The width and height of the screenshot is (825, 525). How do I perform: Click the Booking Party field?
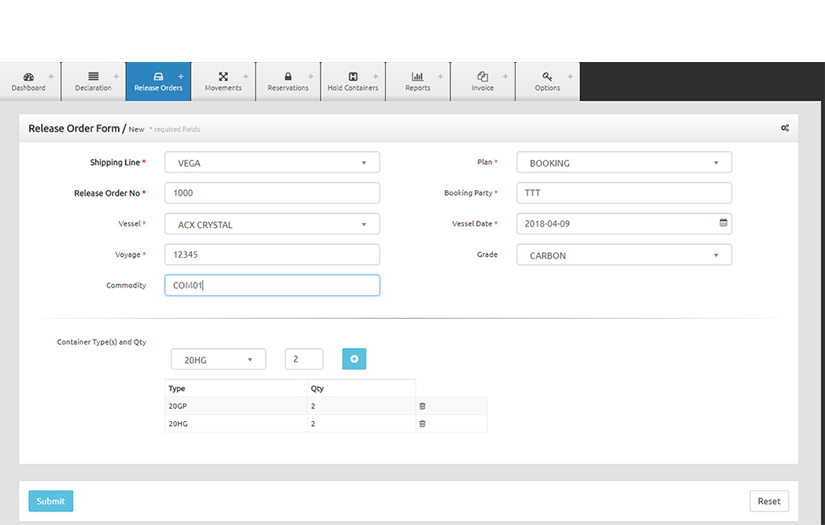624,193
